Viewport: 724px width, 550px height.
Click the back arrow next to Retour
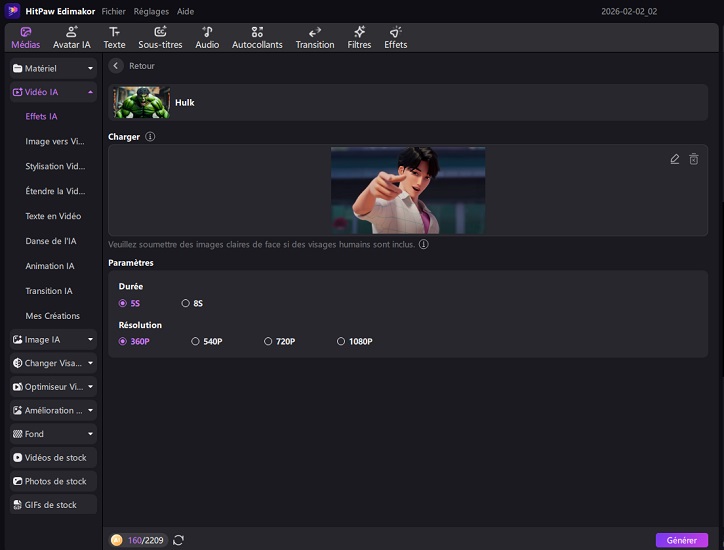pyautogui.click(x=116, y=66)
